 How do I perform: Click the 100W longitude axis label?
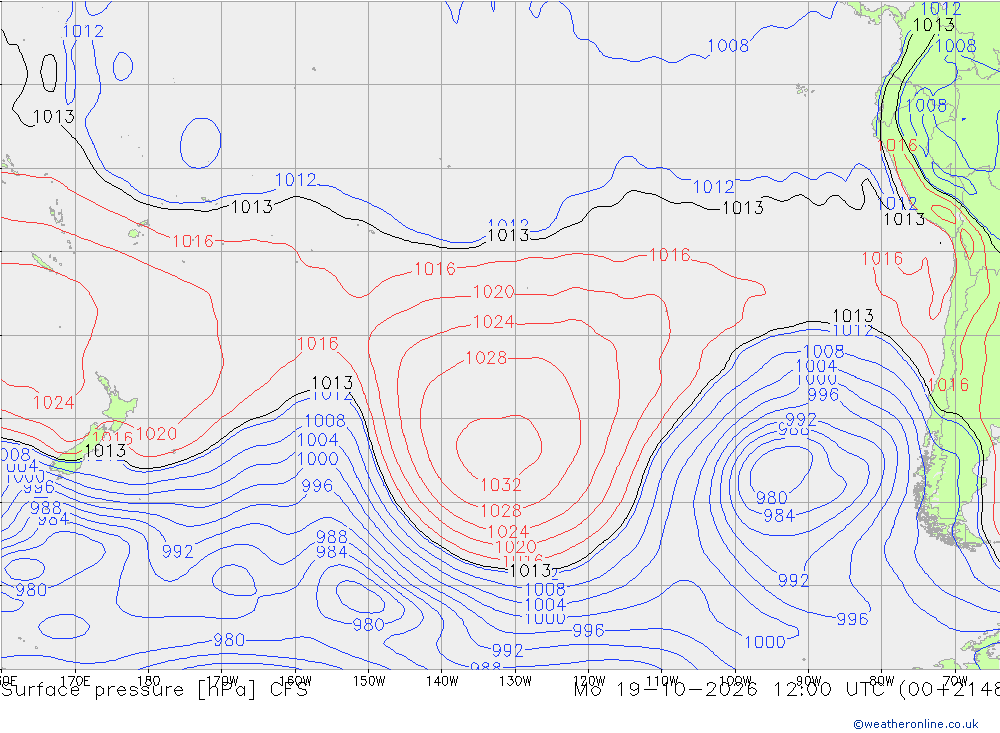pyautogui.click(x=735, y=681)
